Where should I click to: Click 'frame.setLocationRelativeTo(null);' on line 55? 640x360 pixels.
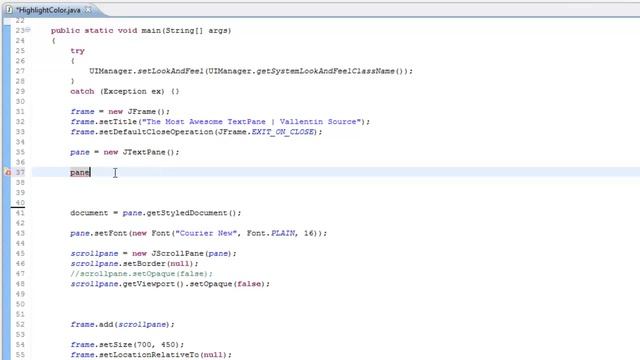(151, 355)
